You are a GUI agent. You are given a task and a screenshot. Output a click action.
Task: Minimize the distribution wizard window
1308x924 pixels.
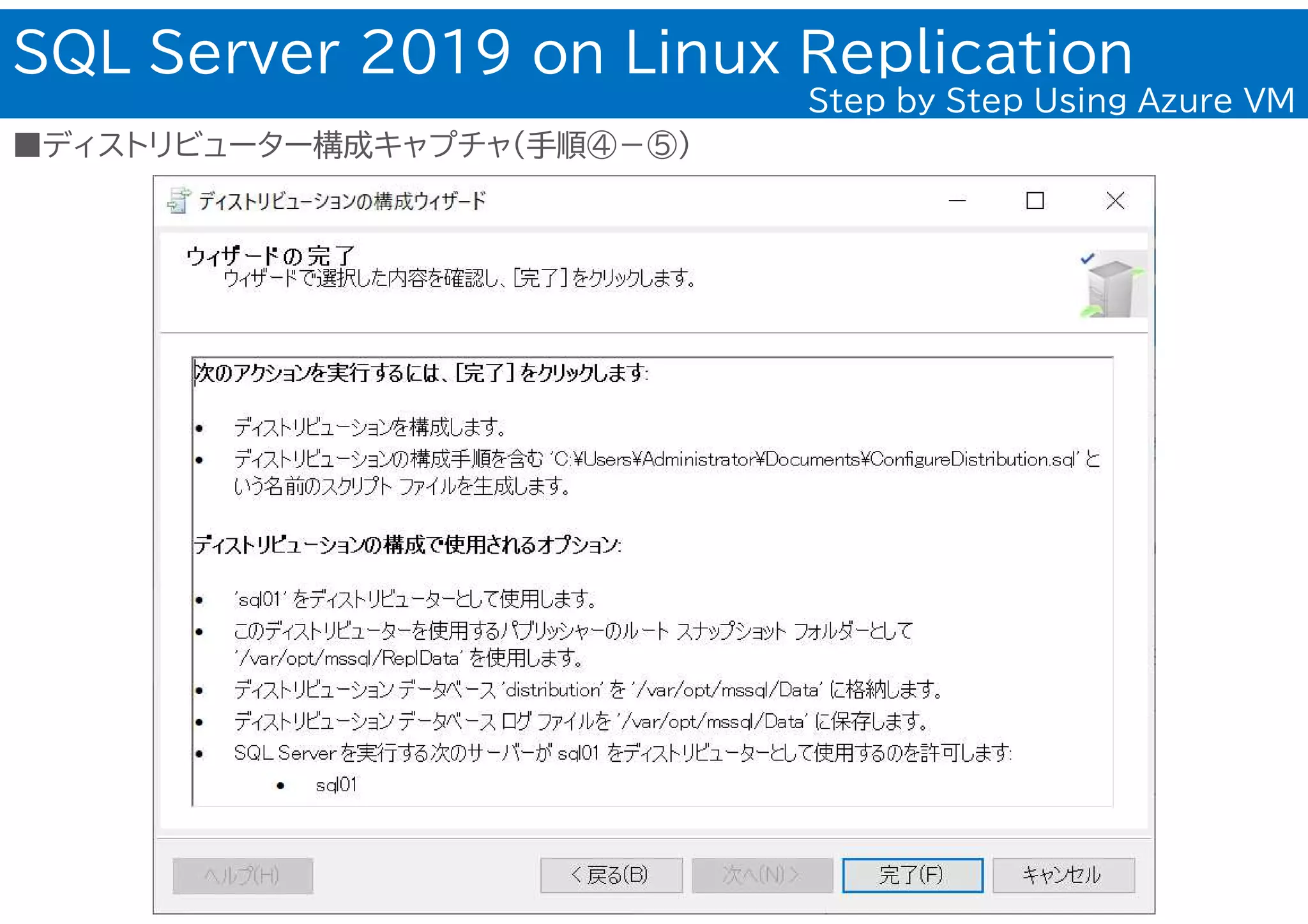point(957,201)
